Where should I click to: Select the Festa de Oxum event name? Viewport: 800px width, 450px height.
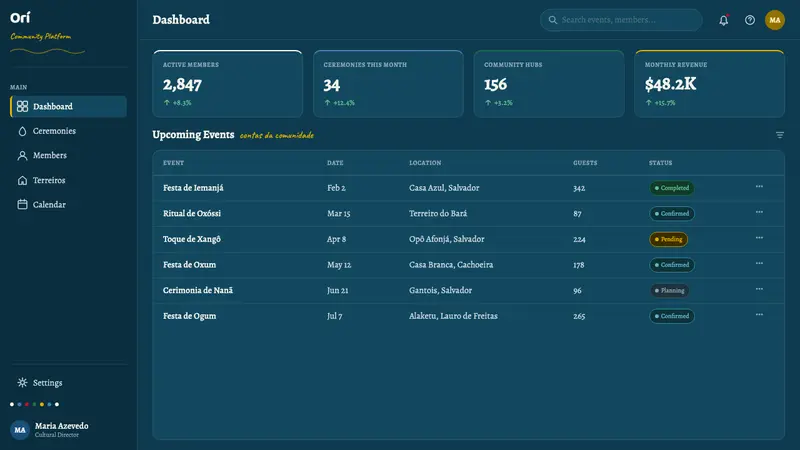189,265
